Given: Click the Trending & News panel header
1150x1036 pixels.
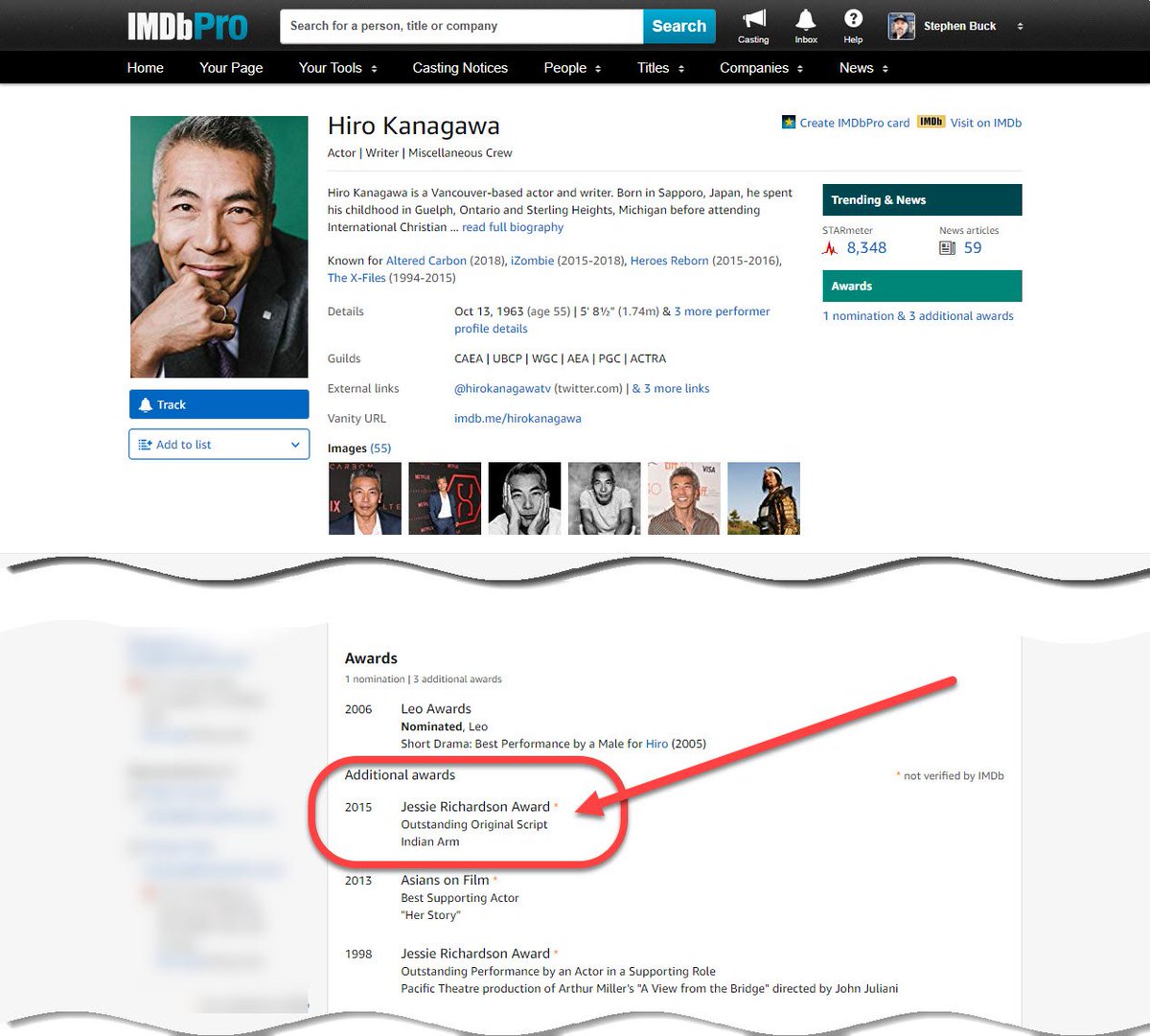Looking at the screenshot, I should [x=922, y=199].
